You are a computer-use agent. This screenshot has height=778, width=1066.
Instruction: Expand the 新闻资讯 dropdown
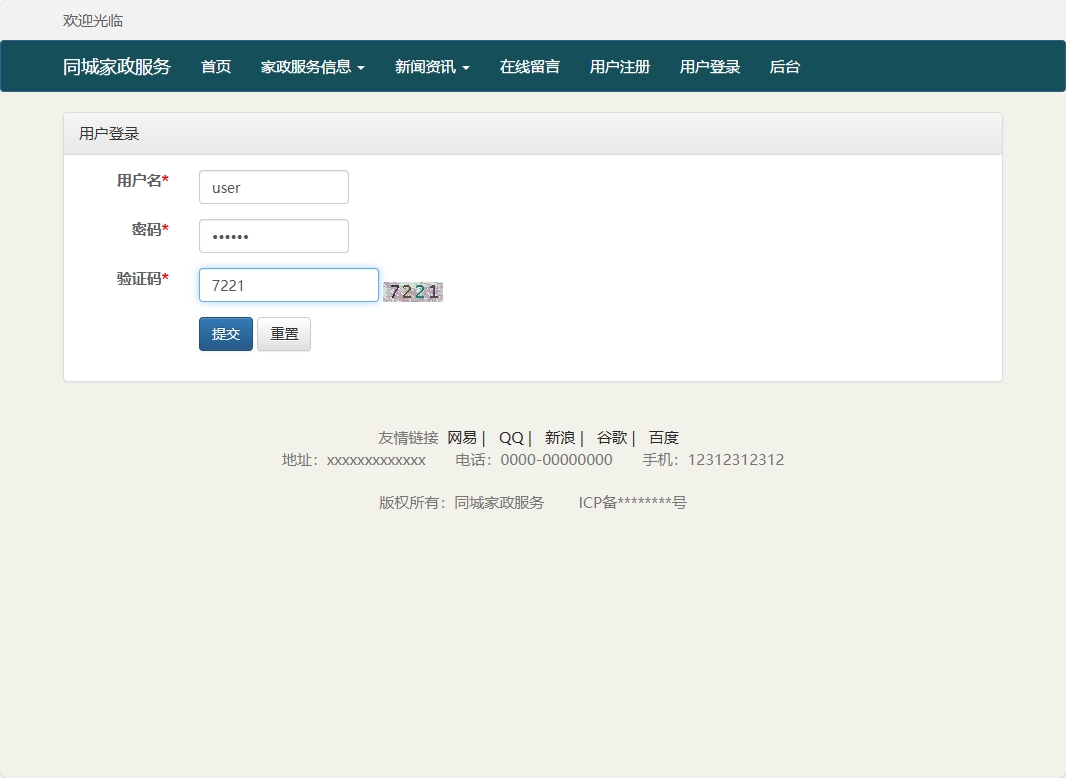click(x=428, y=66)
